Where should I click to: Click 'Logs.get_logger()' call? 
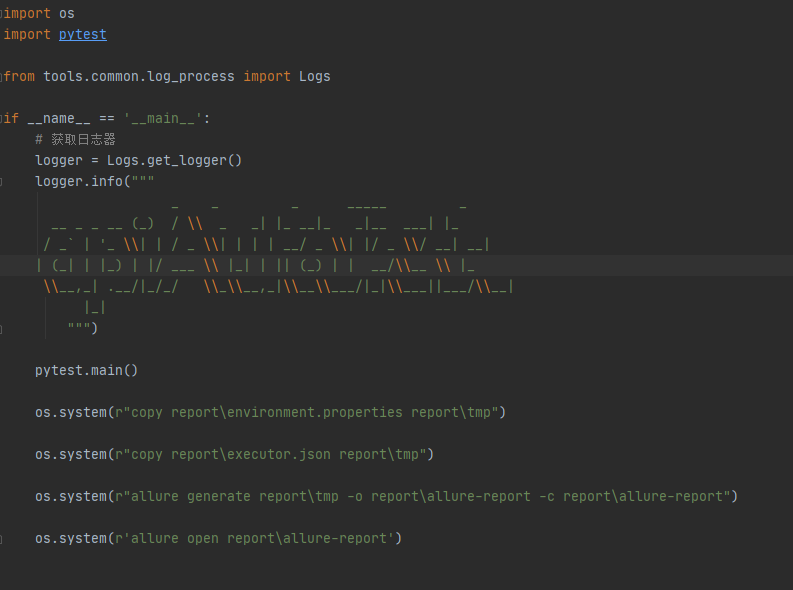(x=174, y=160)
